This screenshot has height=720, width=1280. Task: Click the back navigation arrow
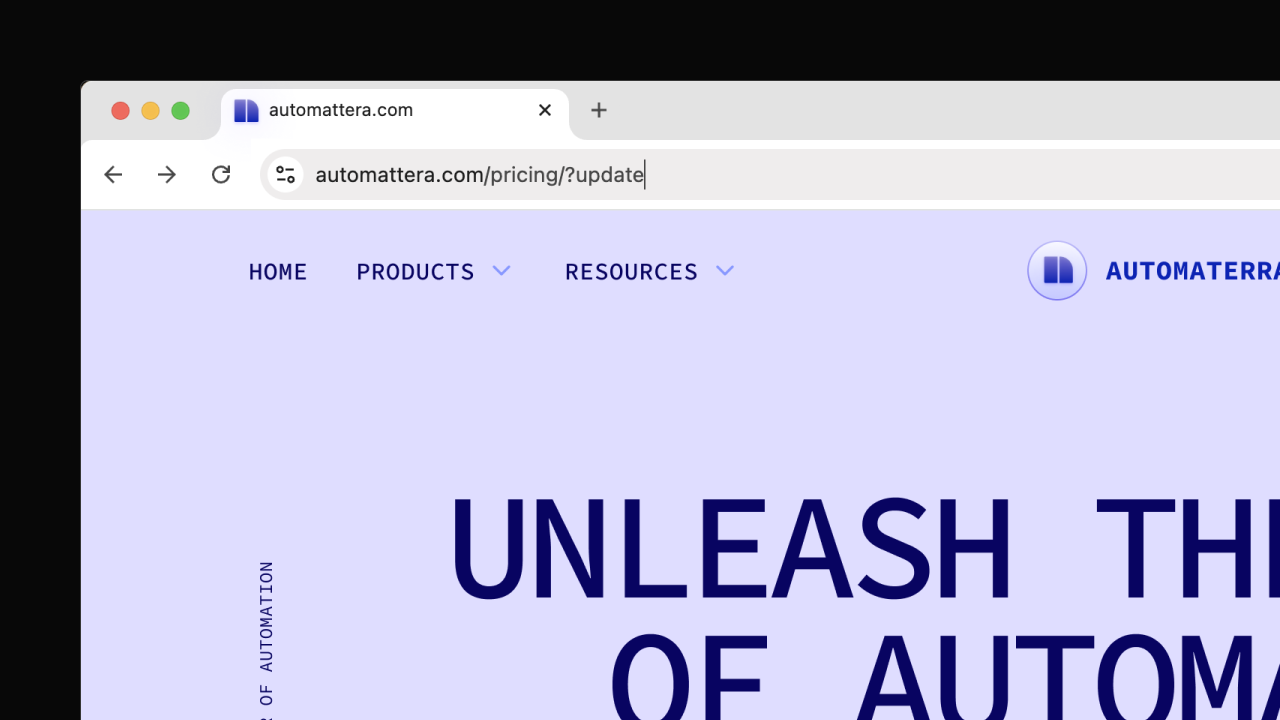(113, 174)
